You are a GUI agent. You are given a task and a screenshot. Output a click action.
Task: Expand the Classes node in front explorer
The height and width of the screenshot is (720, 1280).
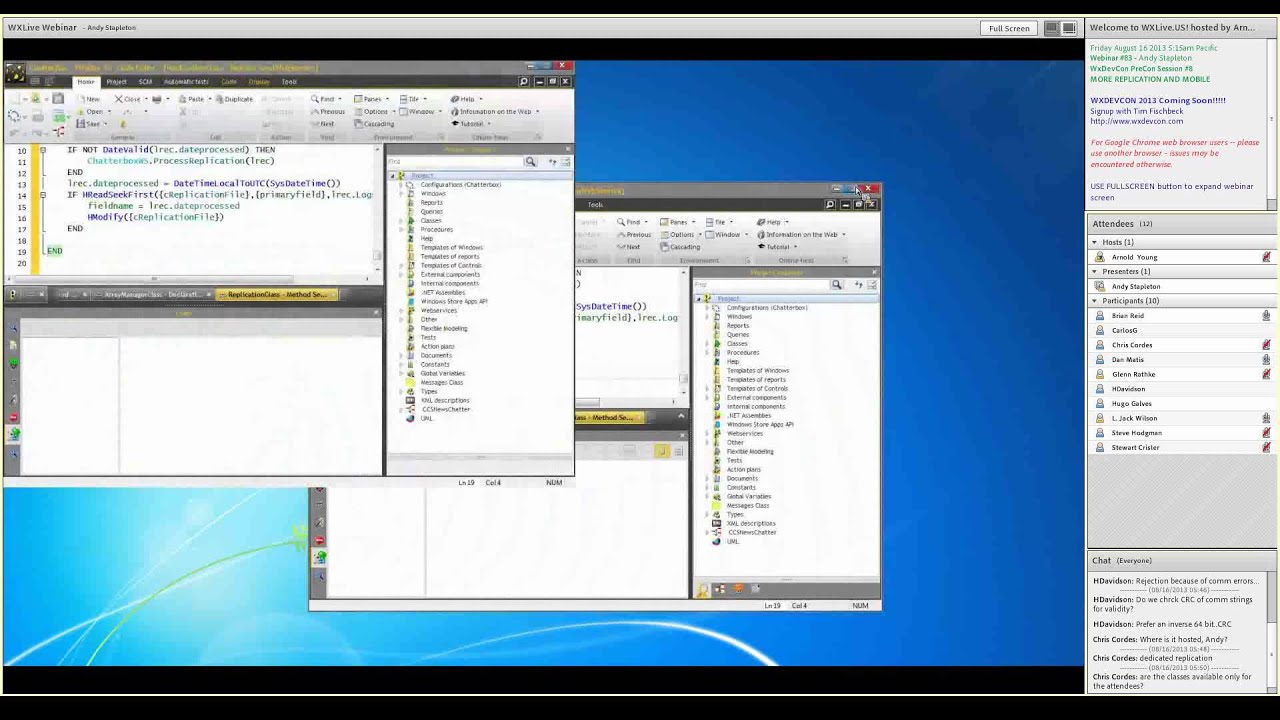[x=403, y=220]
